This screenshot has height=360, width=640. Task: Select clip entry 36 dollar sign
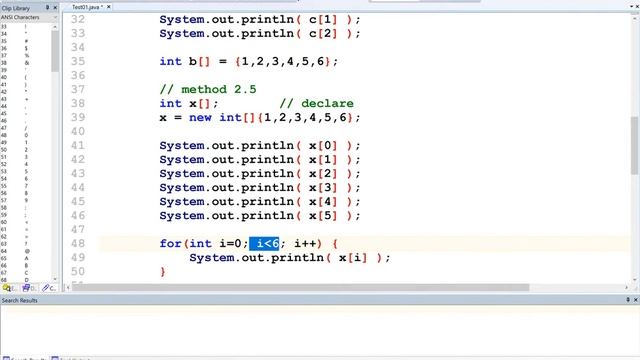point(27,48)
